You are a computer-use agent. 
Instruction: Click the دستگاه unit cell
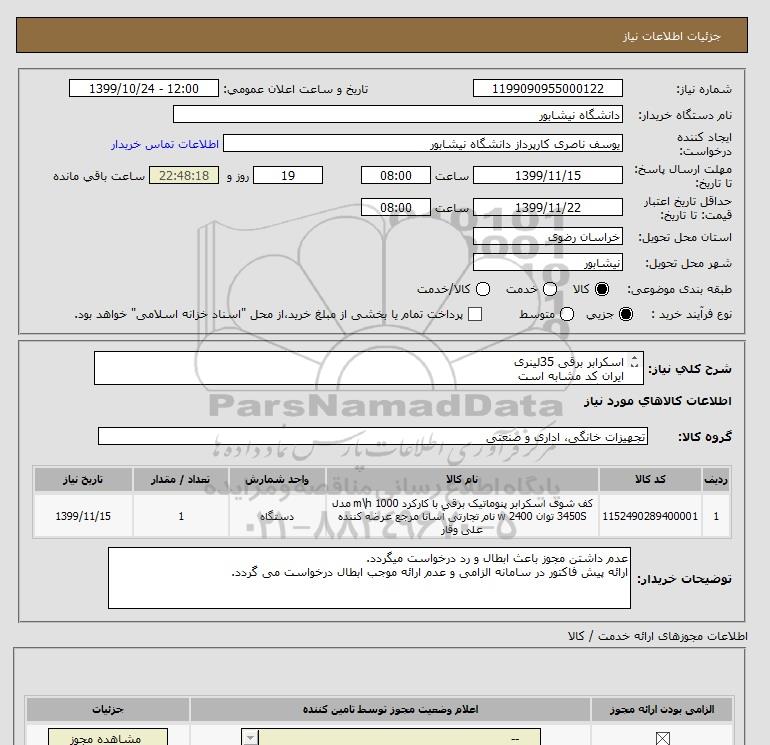click(277, 516)
